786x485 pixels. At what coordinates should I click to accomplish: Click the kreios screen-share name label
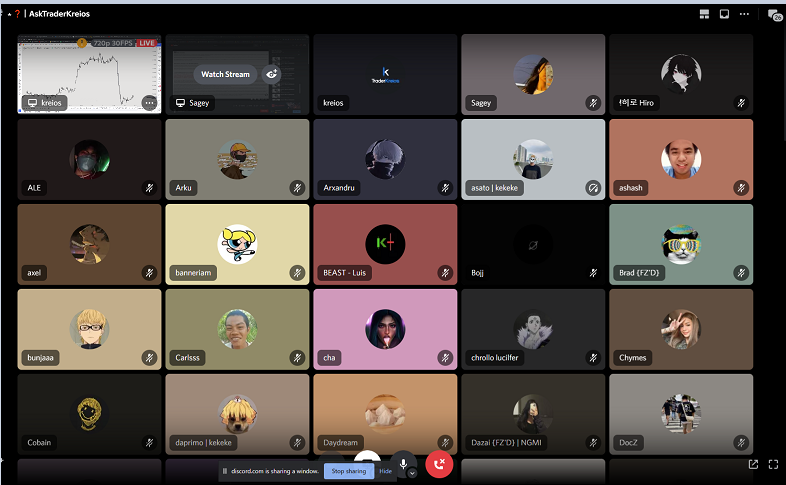(x=45, y=103)
